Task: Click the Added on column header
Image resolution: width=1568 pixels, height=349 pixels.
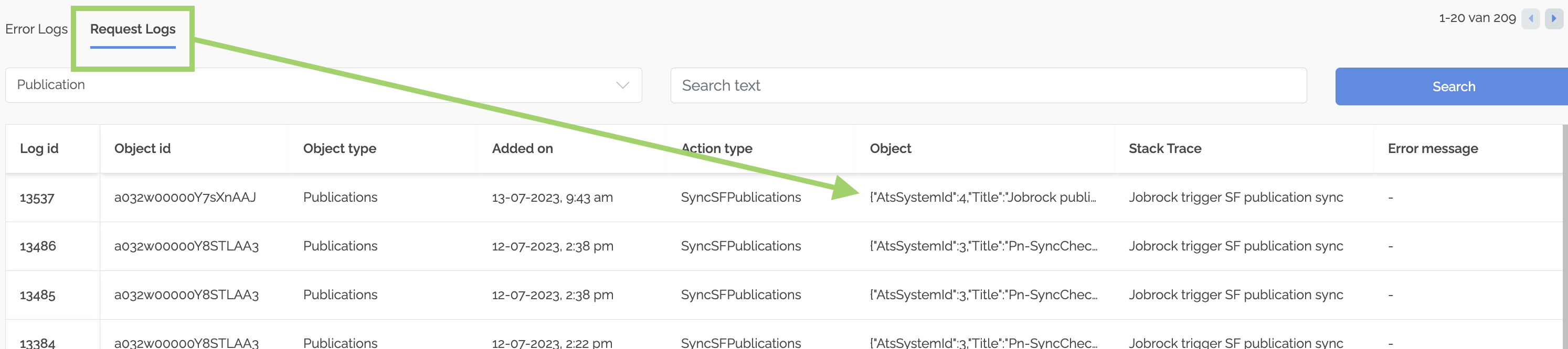Action: pyautogui.click(x=522, y=149)
